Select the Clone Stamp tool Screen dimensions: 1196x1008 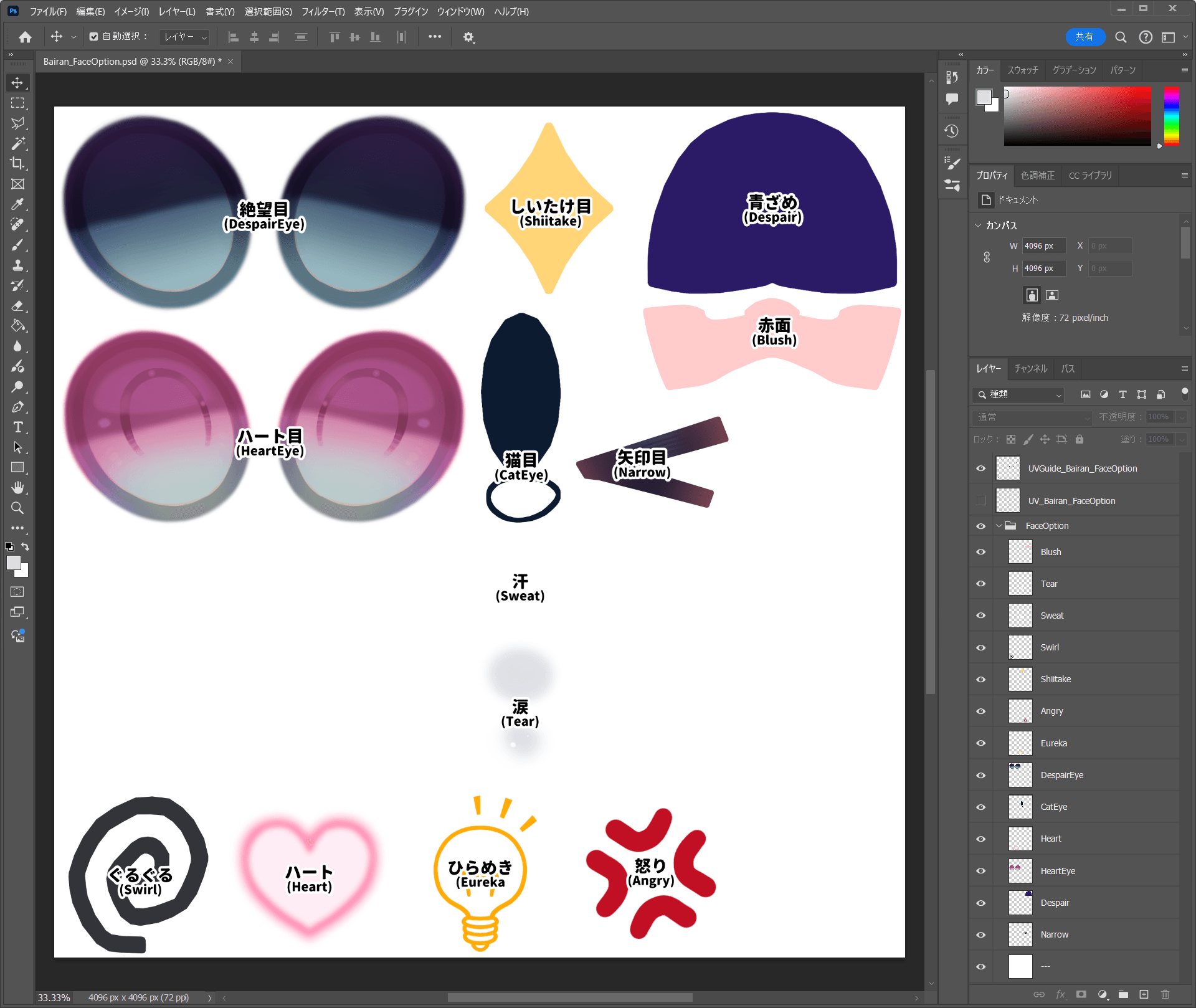click(x=17, y=265)
